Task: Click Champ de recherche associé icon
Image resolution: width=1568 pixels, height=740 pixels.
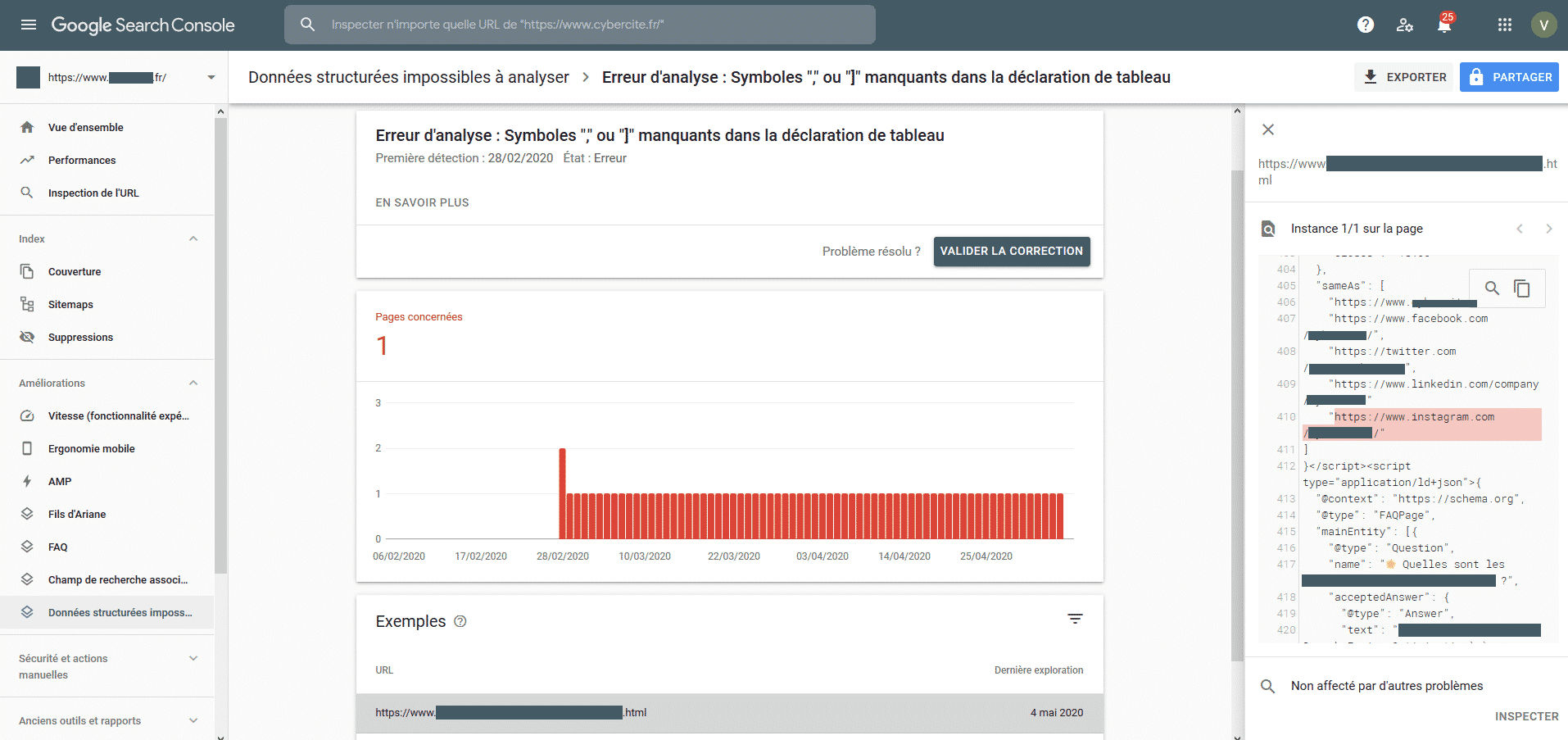Action: 27,579
